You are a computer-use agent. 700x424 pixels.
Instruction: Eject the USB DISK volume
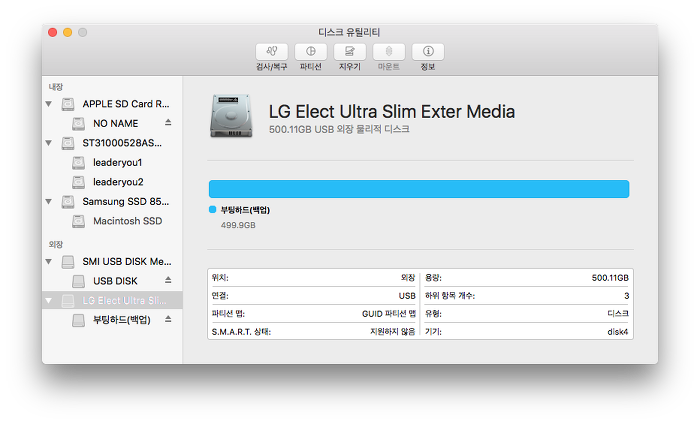[168, 280]
